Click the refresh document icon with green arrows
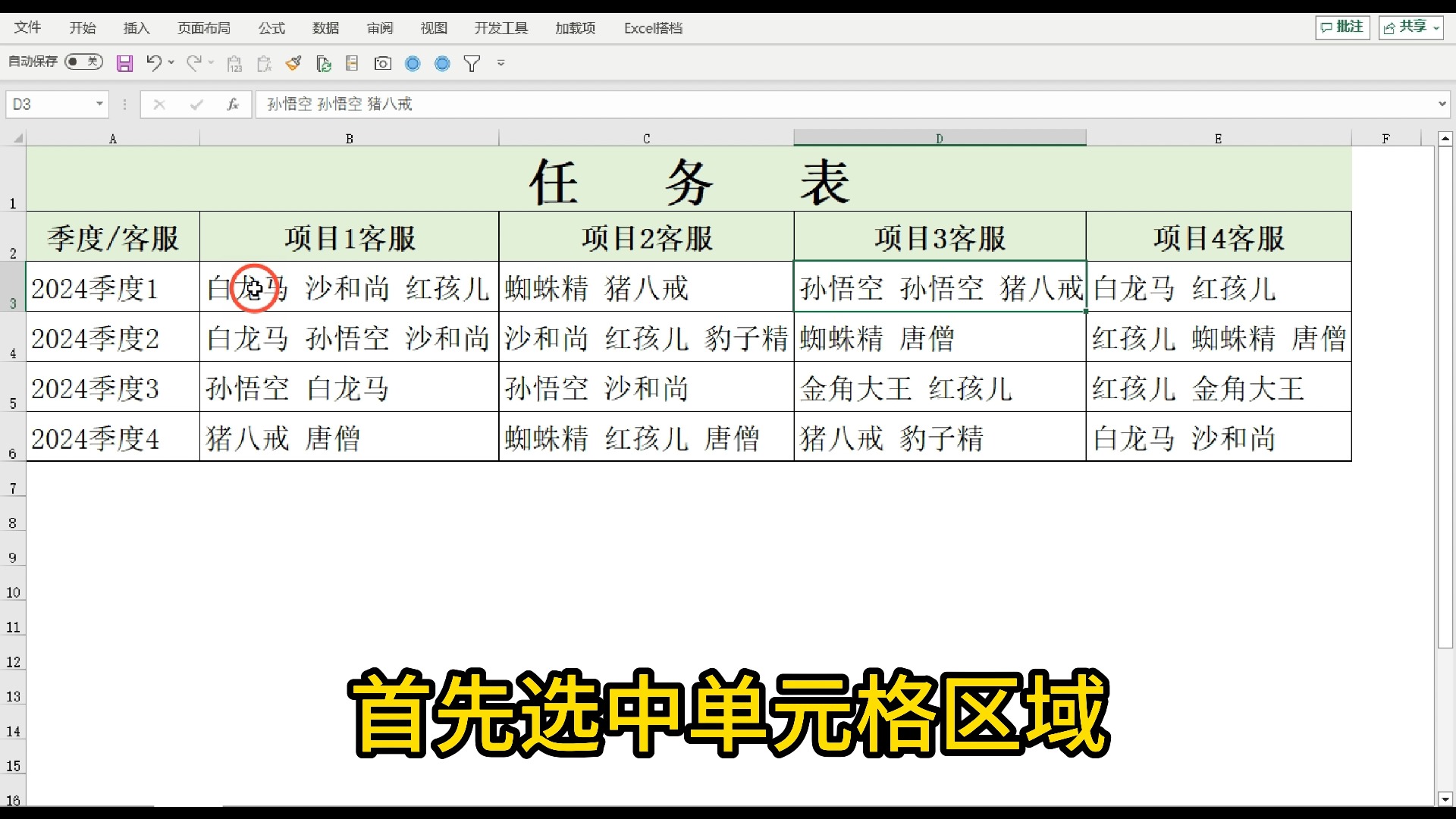This screenshot has width=1456, height=819. [x=324, y=64]
